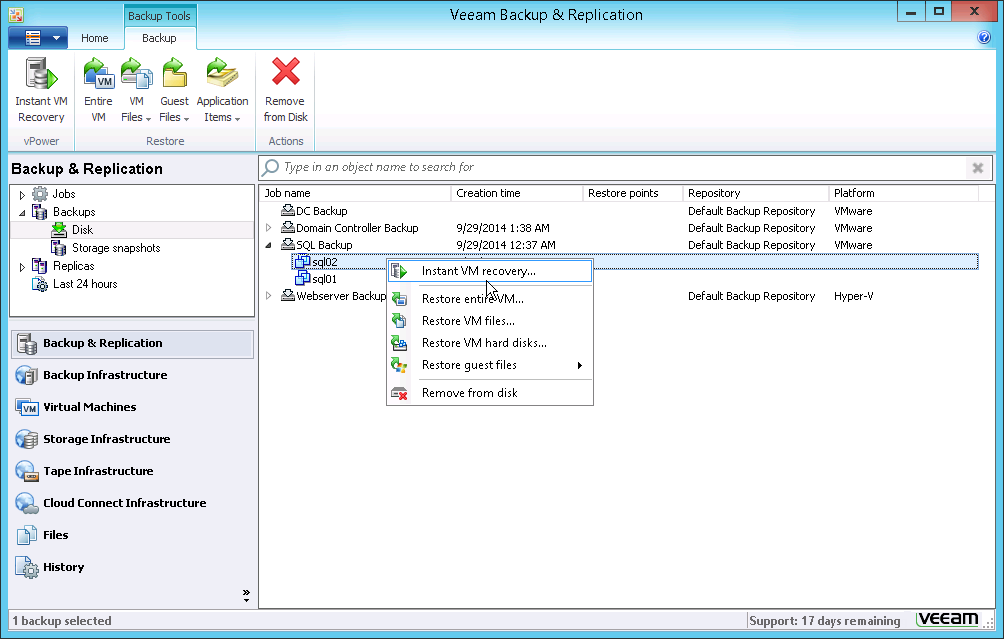The image size is (1004, 639).
Task: Sort by Platform column header
Action: coord(903,193)
